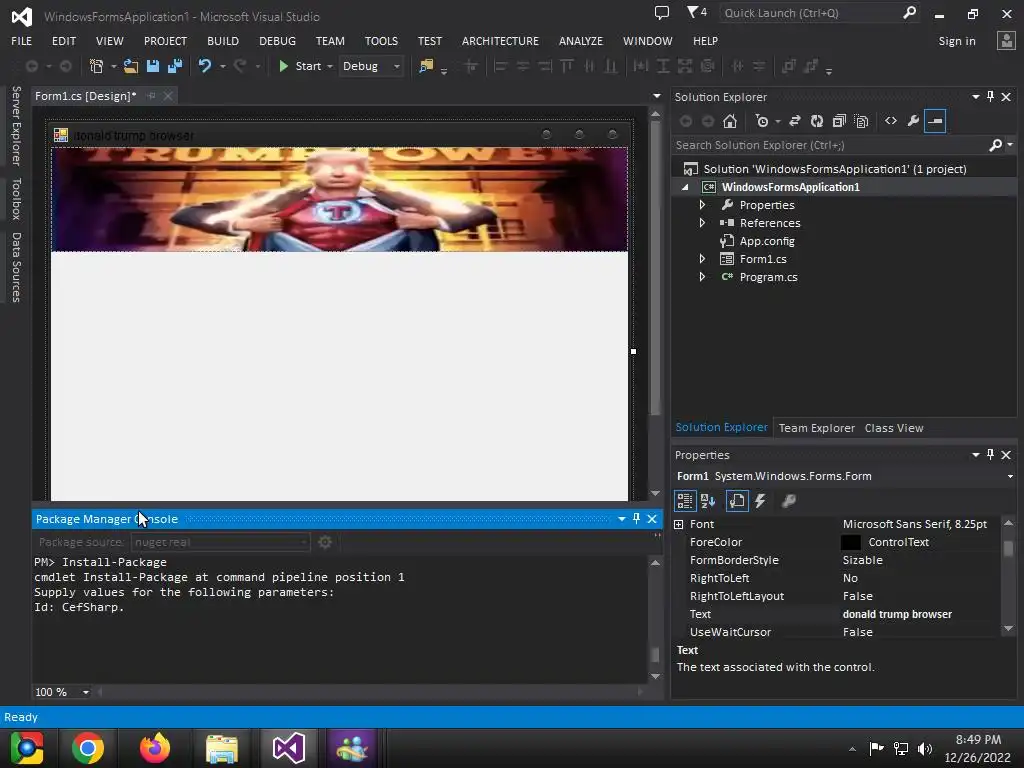1024x768 pixels.
Task: Click the Save floppy disk icon
Action: [x=153, y=66]
